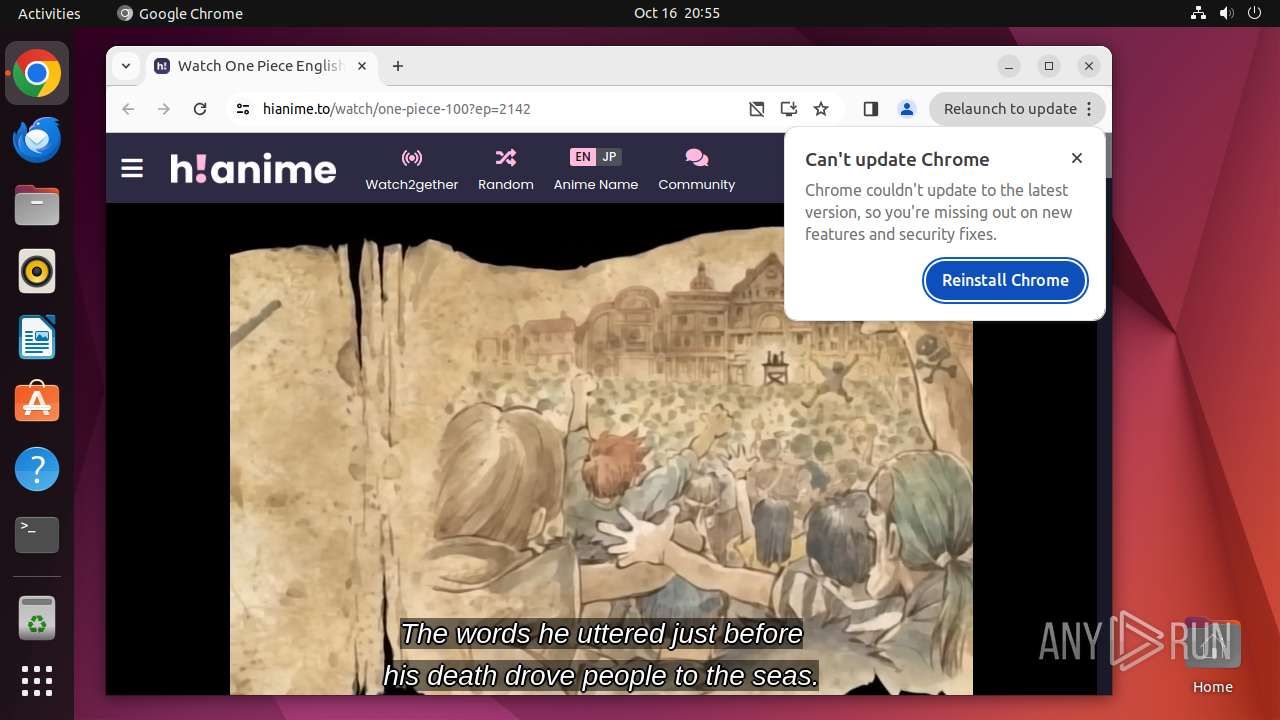This screenshot has width=1280, height=720.
Task: Click the volume icon in top bar
Action: click(x=1226, y=13)
